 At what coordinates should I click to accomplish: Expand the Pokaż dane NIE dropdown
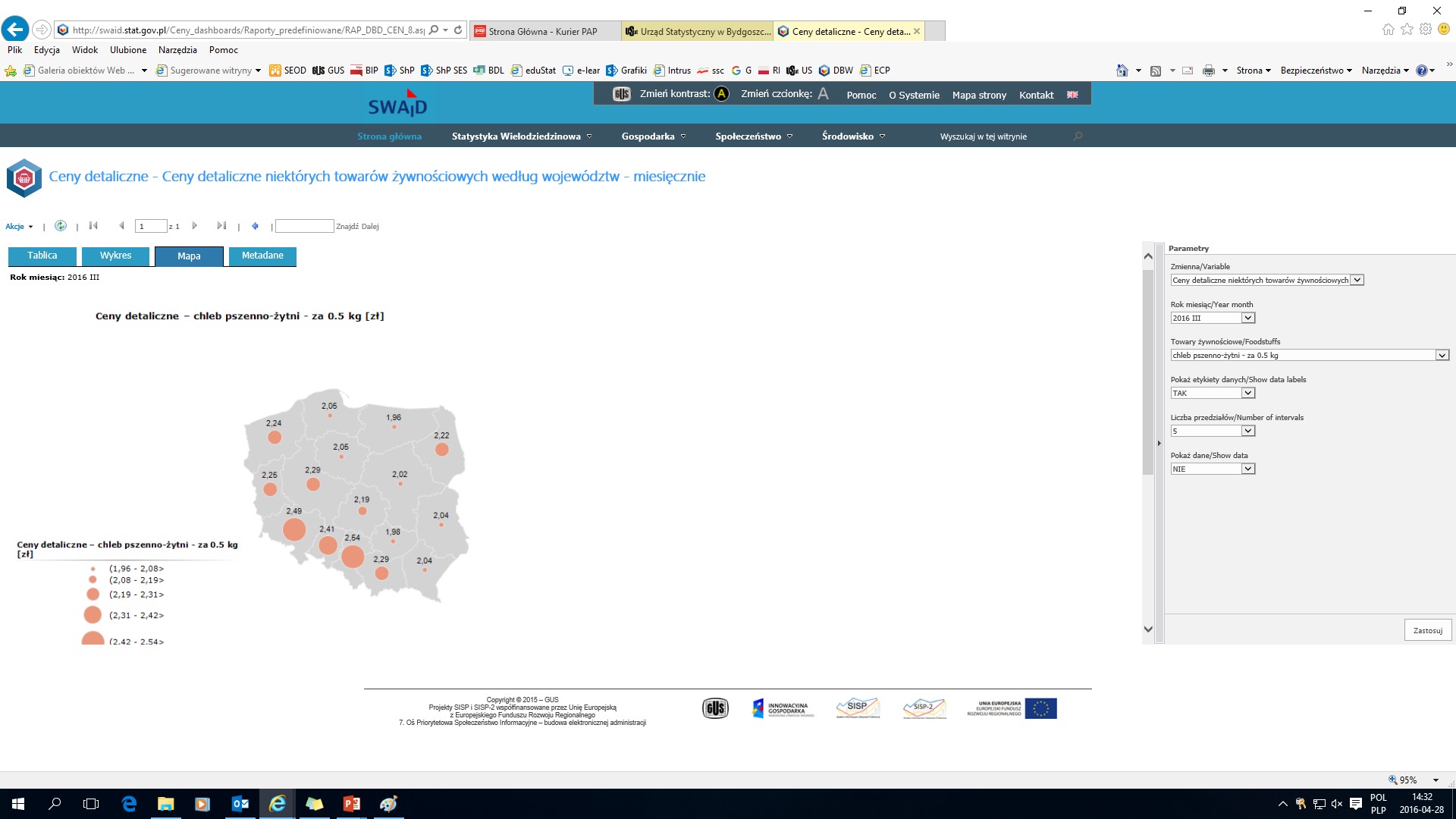tap(1248, 469)
